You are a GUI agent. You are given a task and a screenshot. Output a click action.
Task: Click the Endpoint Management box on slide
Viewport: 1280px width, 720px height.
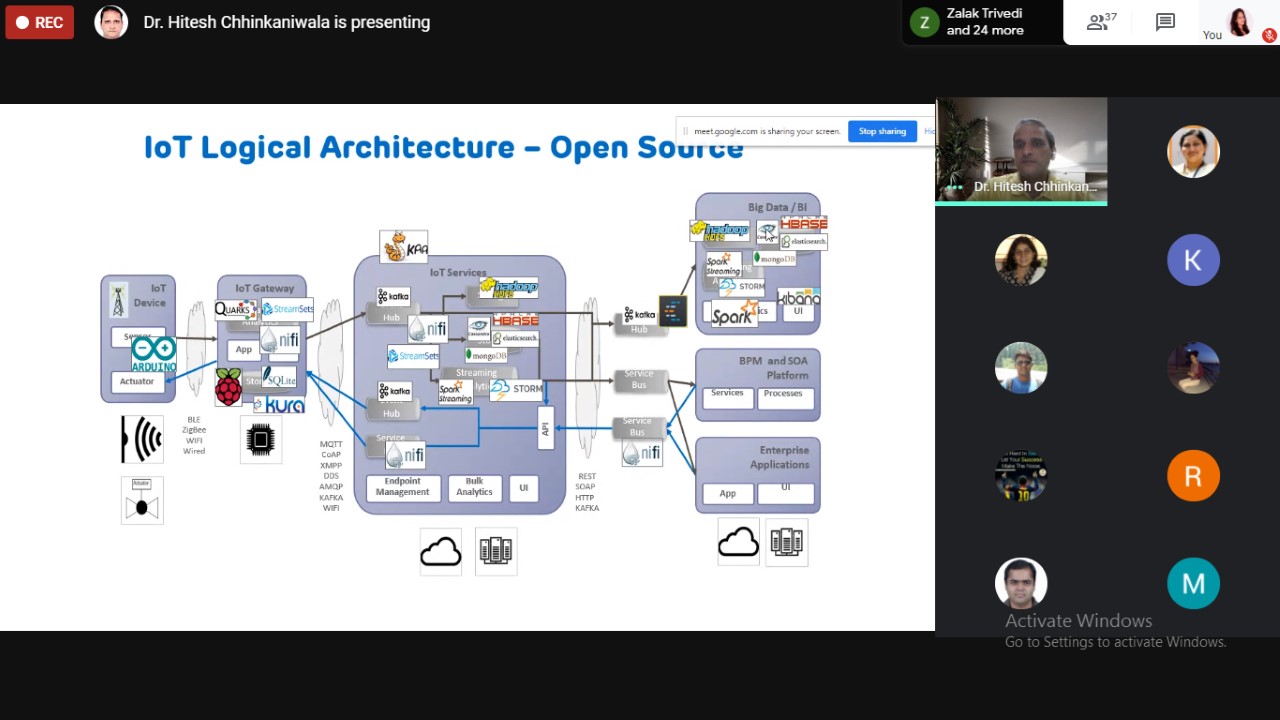pyautogui.click(x=403, y=487)
